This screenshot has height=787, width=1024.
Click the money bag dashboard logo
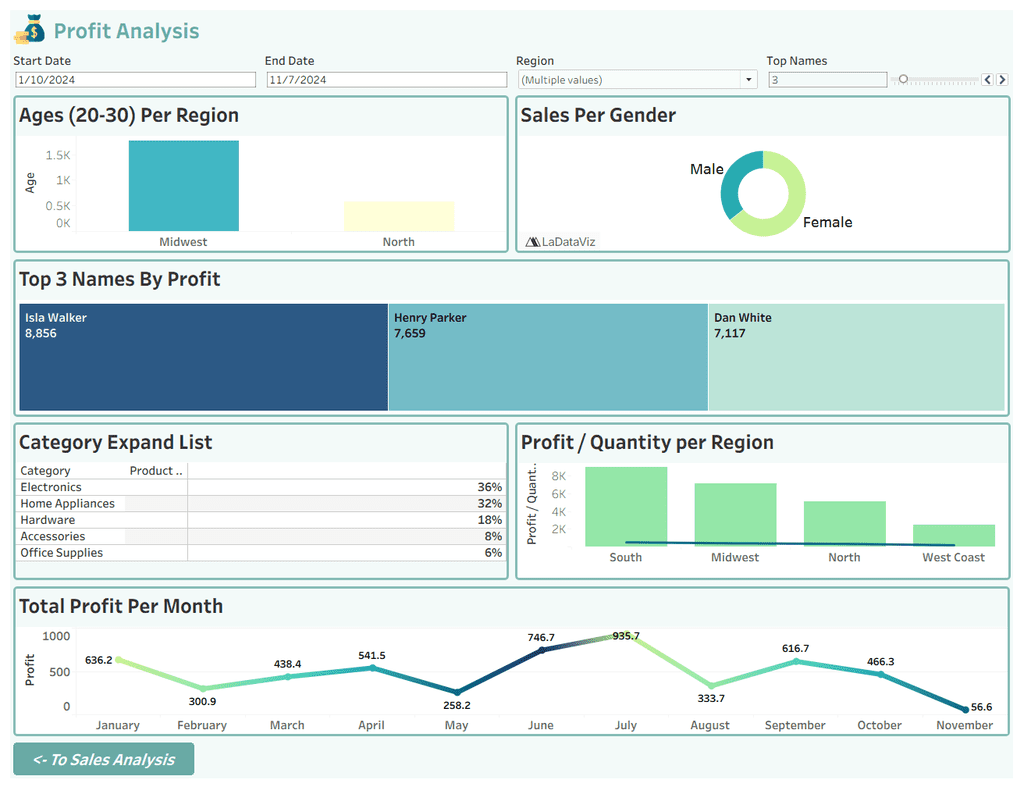pyautogui.click(x=31, y=29)
